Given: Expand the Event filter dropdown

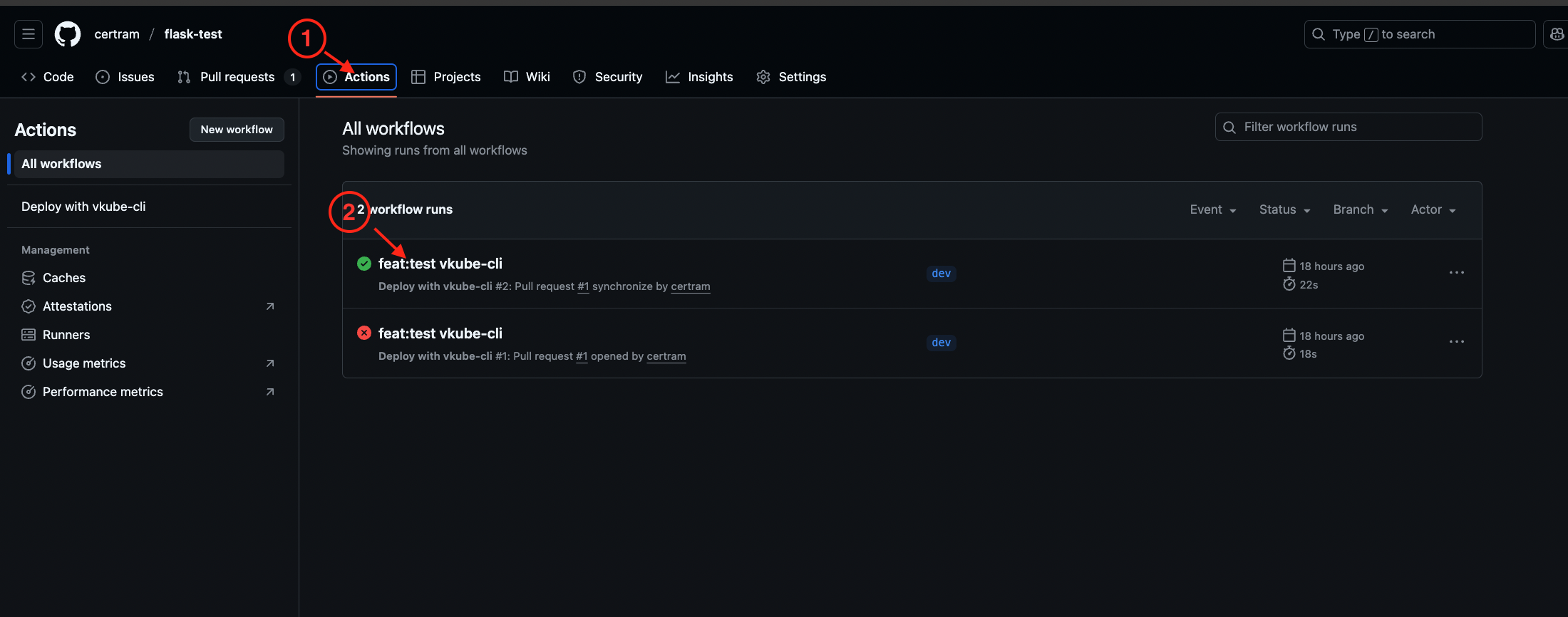Looking at the screenshot, I should pyautogui.click(x=1213, y=209).
